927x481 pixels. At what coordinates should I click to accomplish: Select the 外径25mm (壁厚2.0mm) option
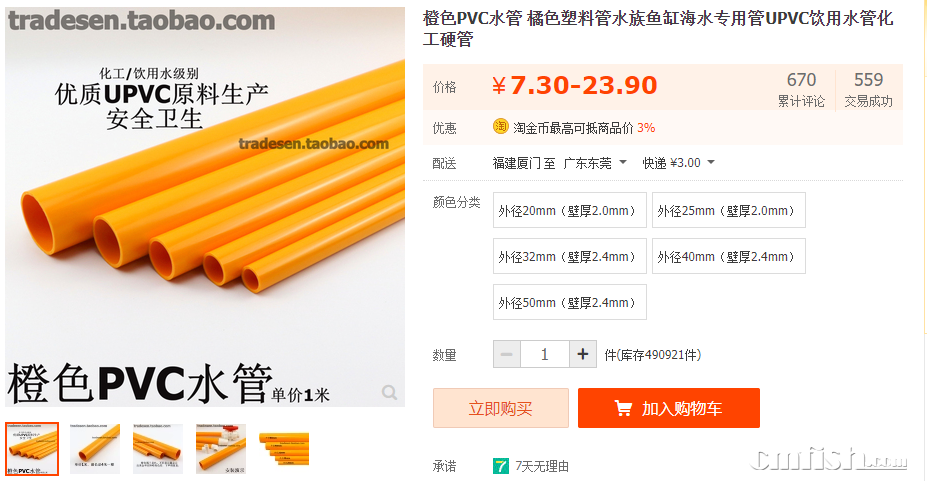pos(728,210)
